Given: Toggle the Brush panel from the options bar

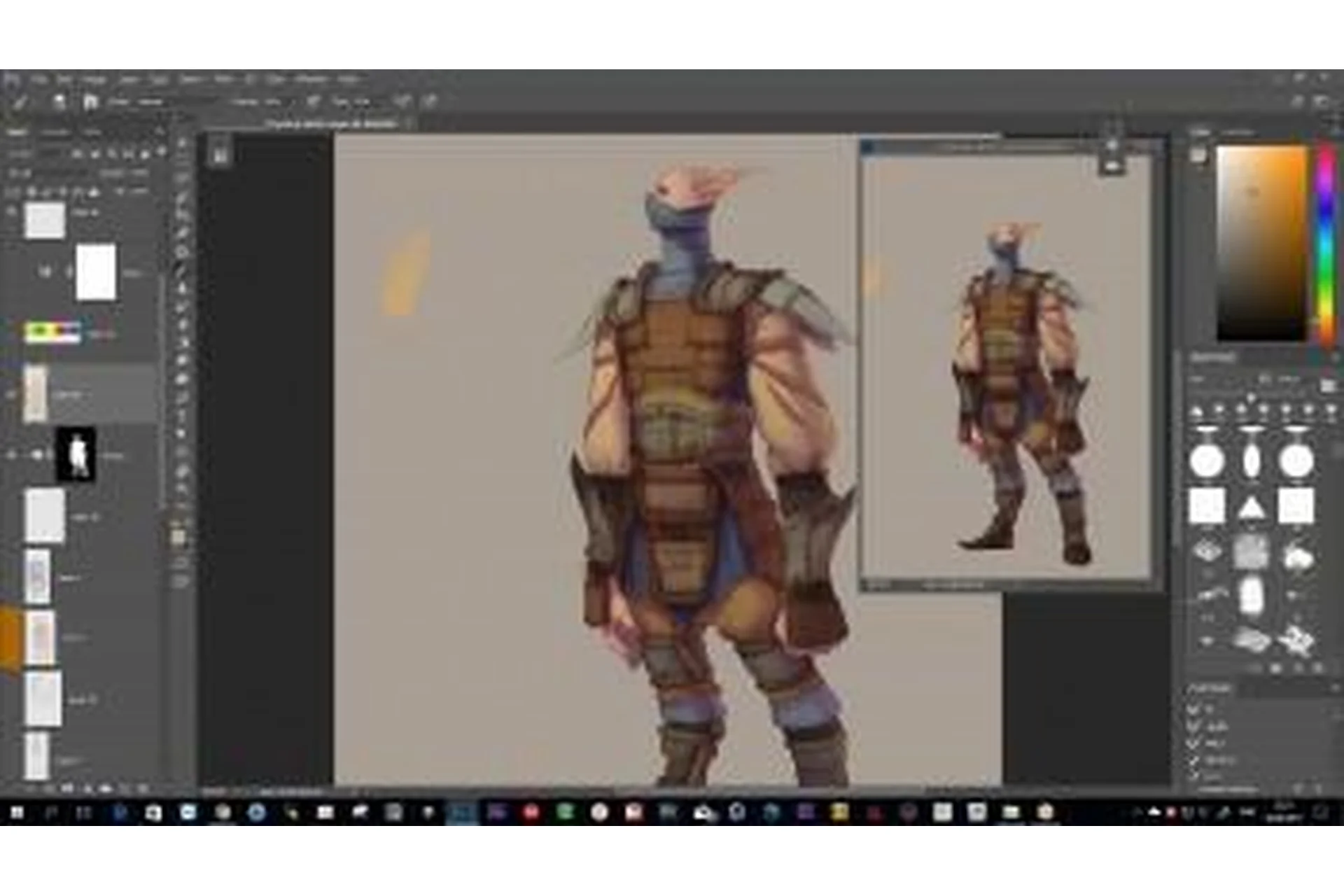Looking at the screenshot, I should click(90, 102).
